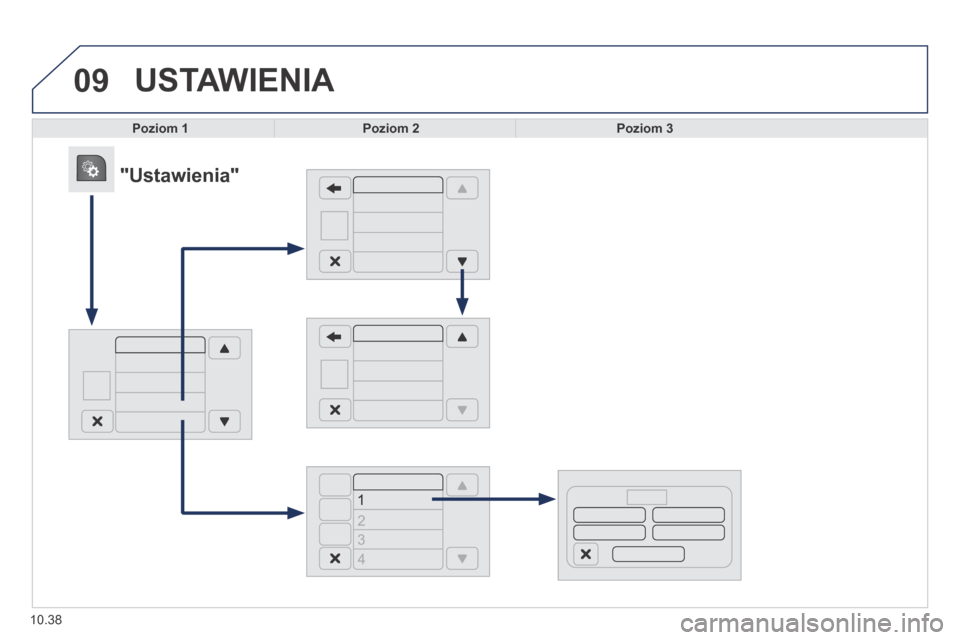Click the lower-left button in the Poziom 3 dialog grid

609,532
